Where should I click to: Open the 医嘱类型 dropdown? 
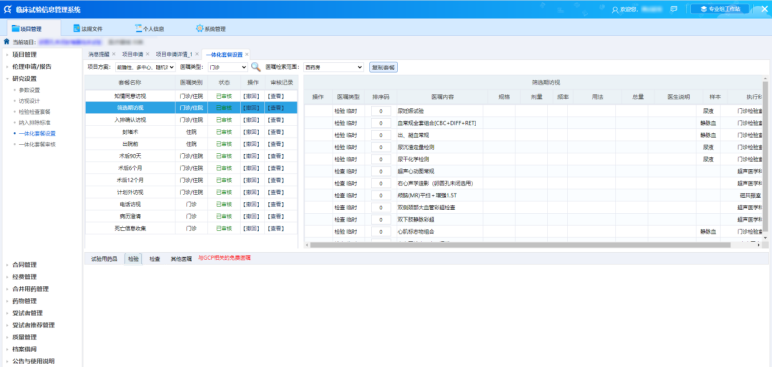[x=227, y=67]
